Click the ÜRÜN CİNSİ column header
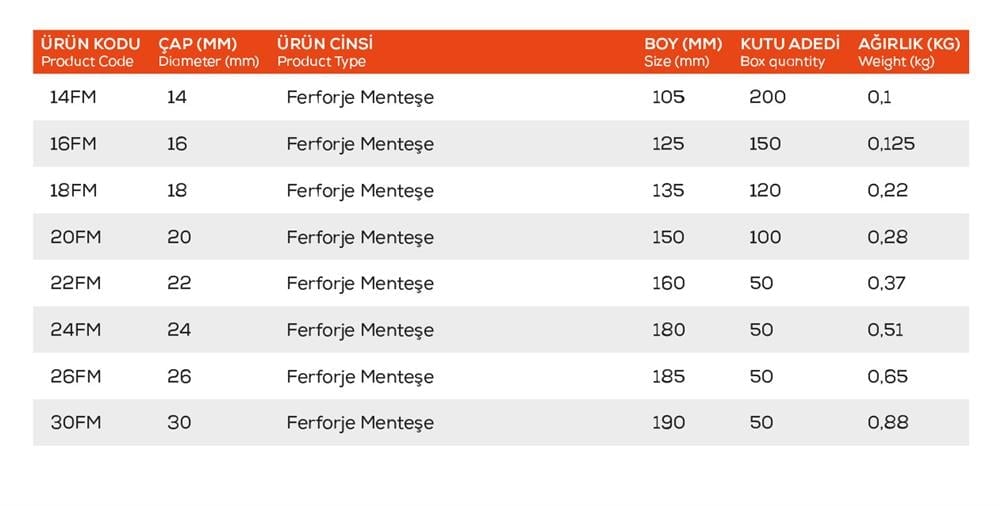Image resolution: width=1000 pixels, height=506 pixels. tap(325, 45)
